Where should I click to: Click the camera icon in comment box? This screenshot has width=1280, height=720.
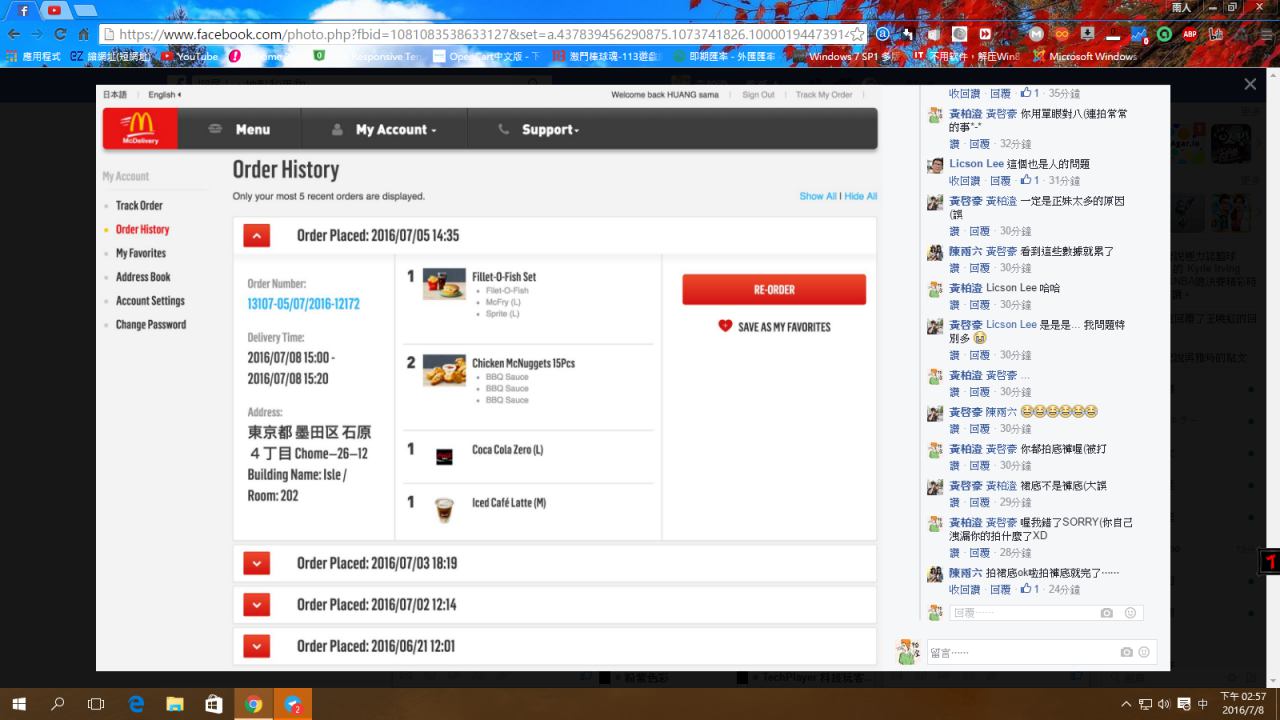(x=1126, y=652)
